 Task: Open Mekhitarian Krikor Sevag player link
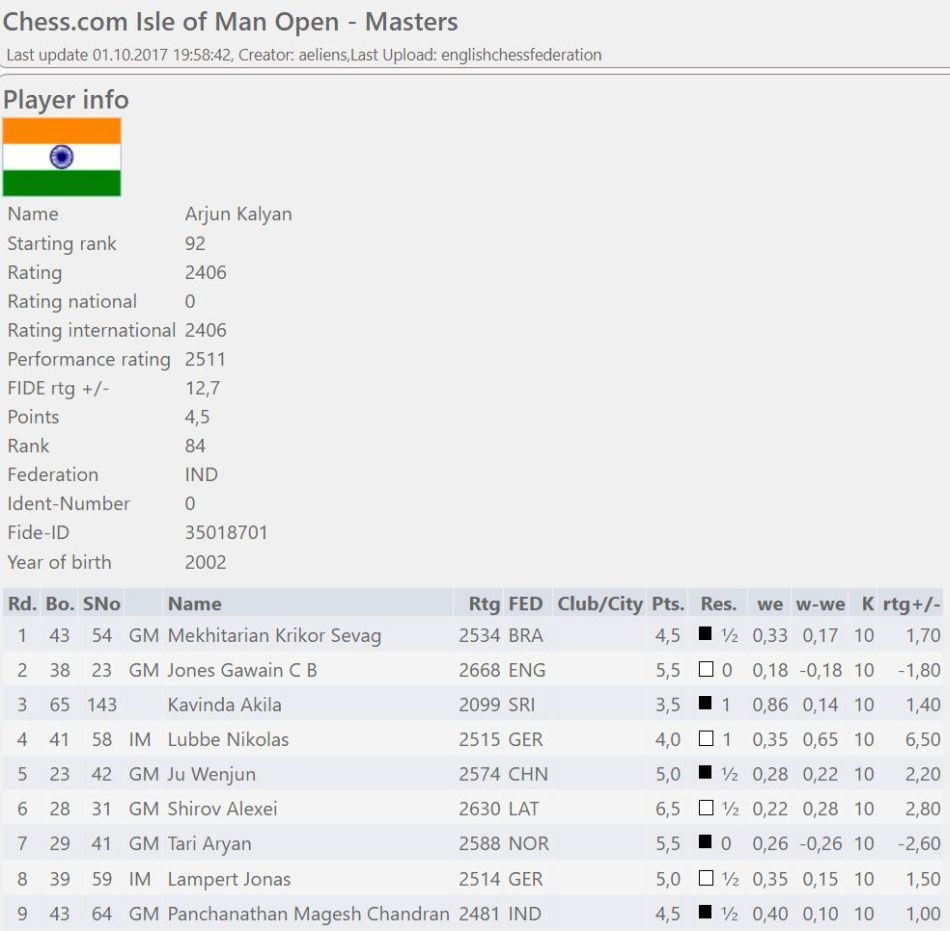pos(274,635)
